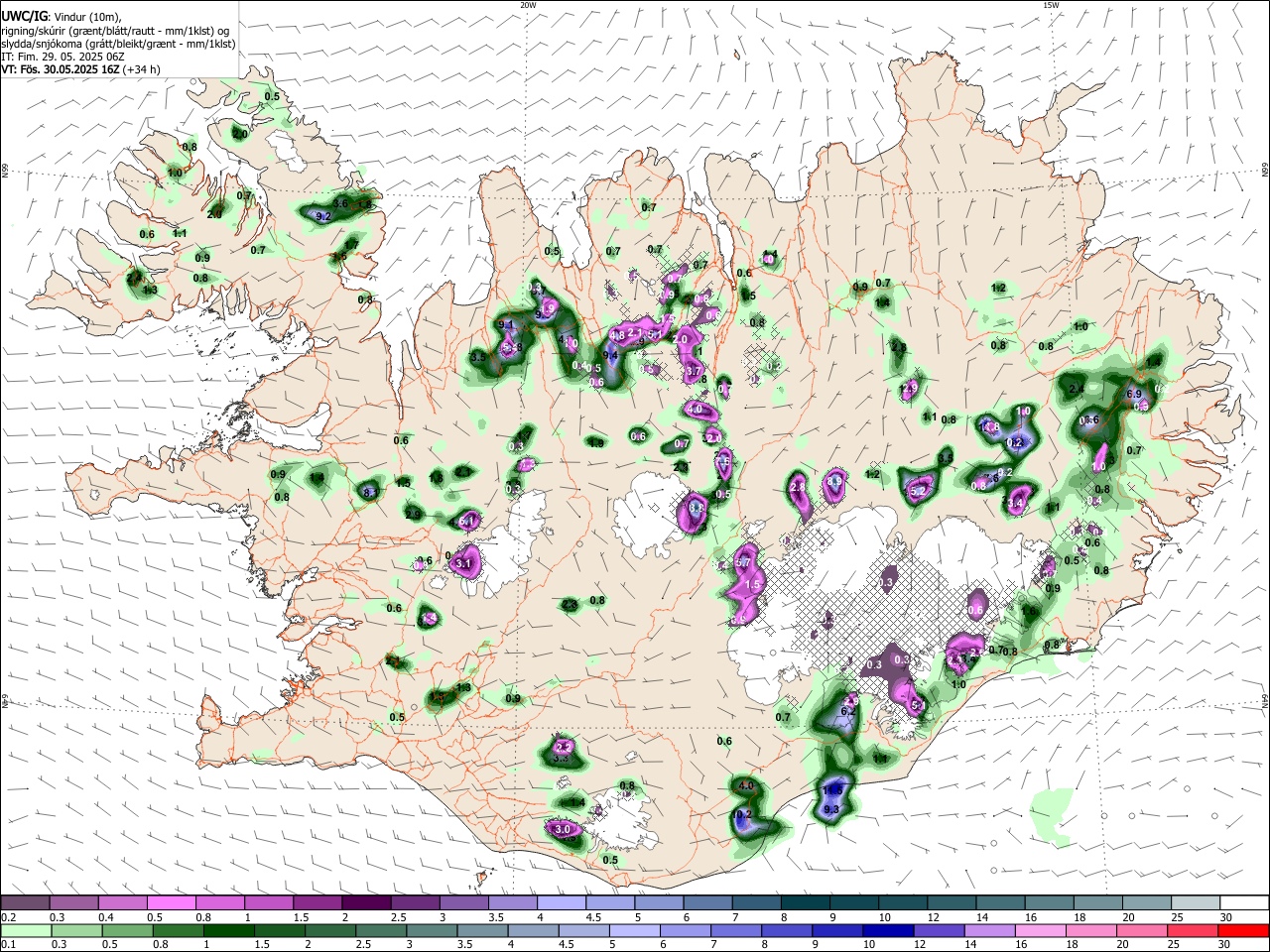The height and width of the screenshot is (952, 1270).
Task: Click the "20W" longitude label
Action: [529, 5]
